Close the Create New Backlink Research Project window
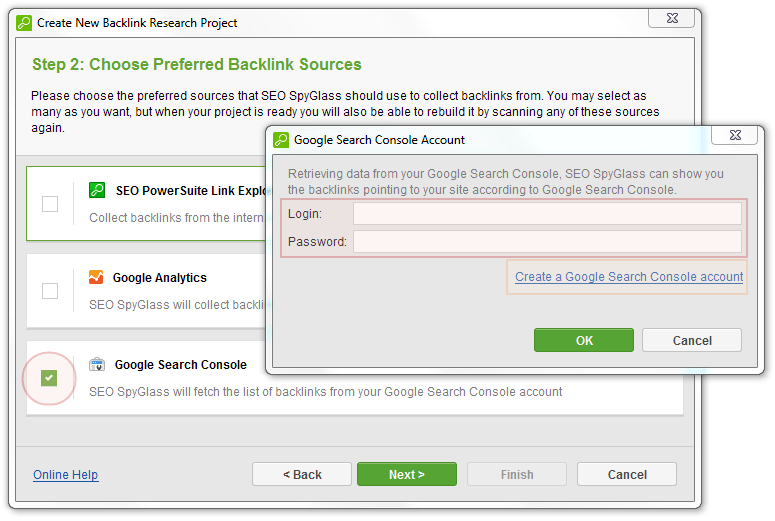The width and height of the screenshot is (775, 521). pyautogui.click(x=671, y=17)
